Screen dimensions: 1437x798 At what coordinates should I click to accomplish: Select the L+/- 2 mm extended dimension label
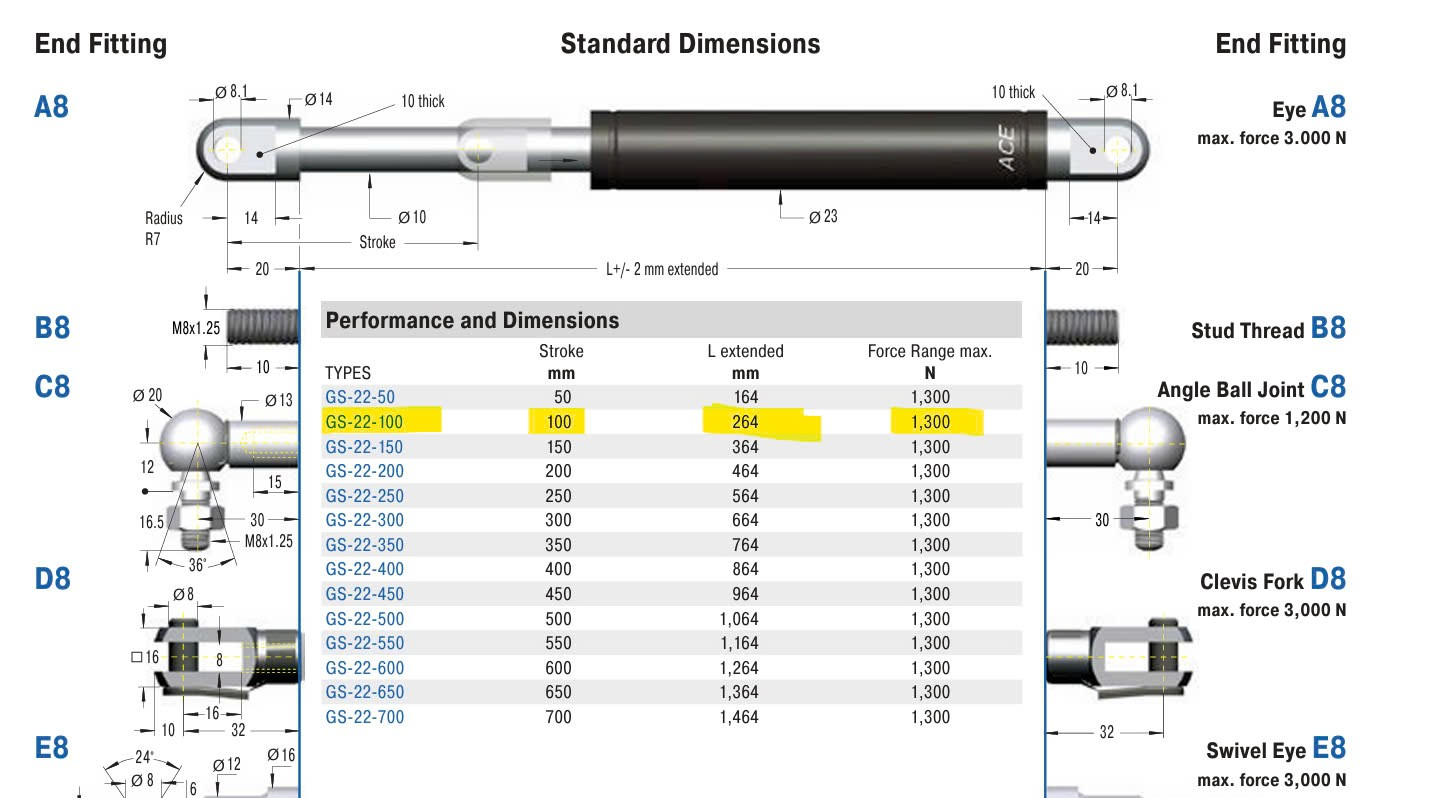pyautogui.click(x=662, y=269)
